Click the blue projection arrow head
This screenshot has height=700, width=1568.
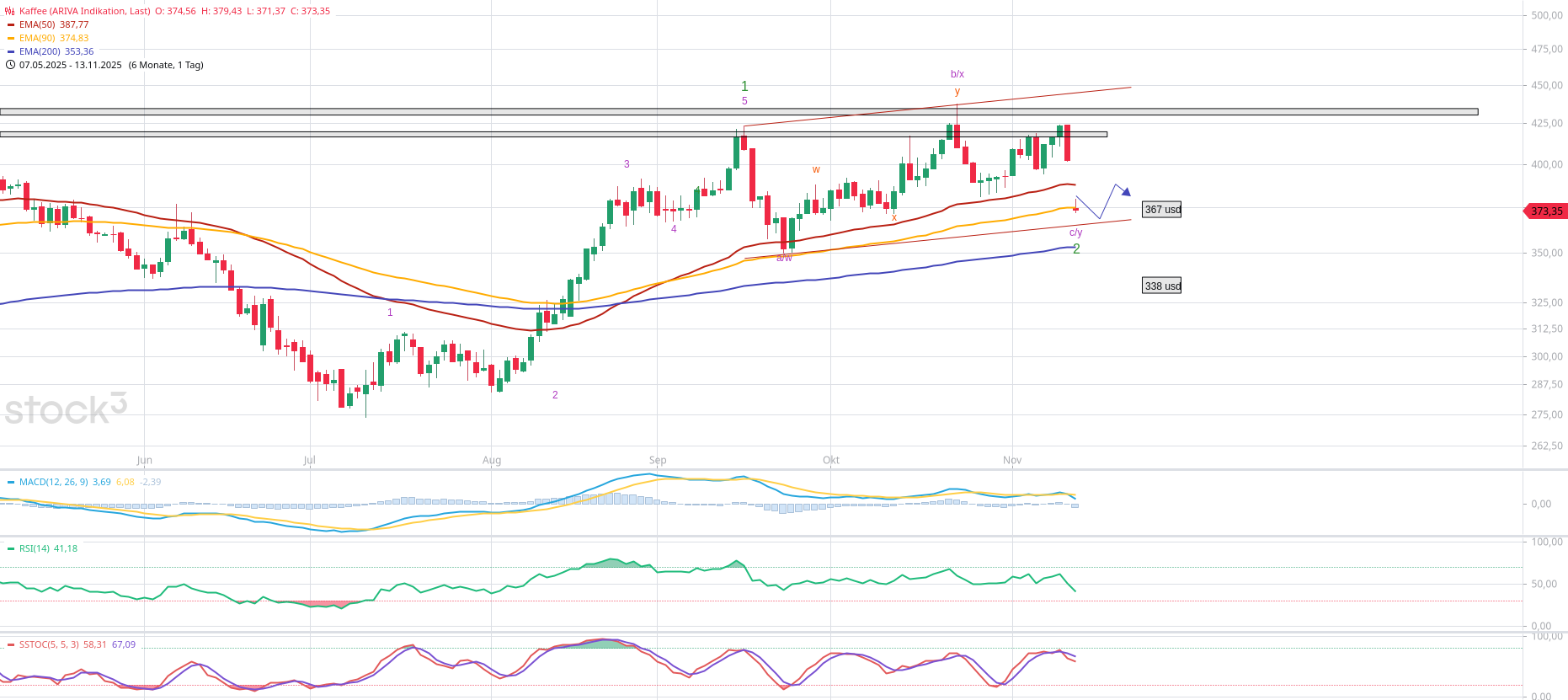click(1126, 193)
